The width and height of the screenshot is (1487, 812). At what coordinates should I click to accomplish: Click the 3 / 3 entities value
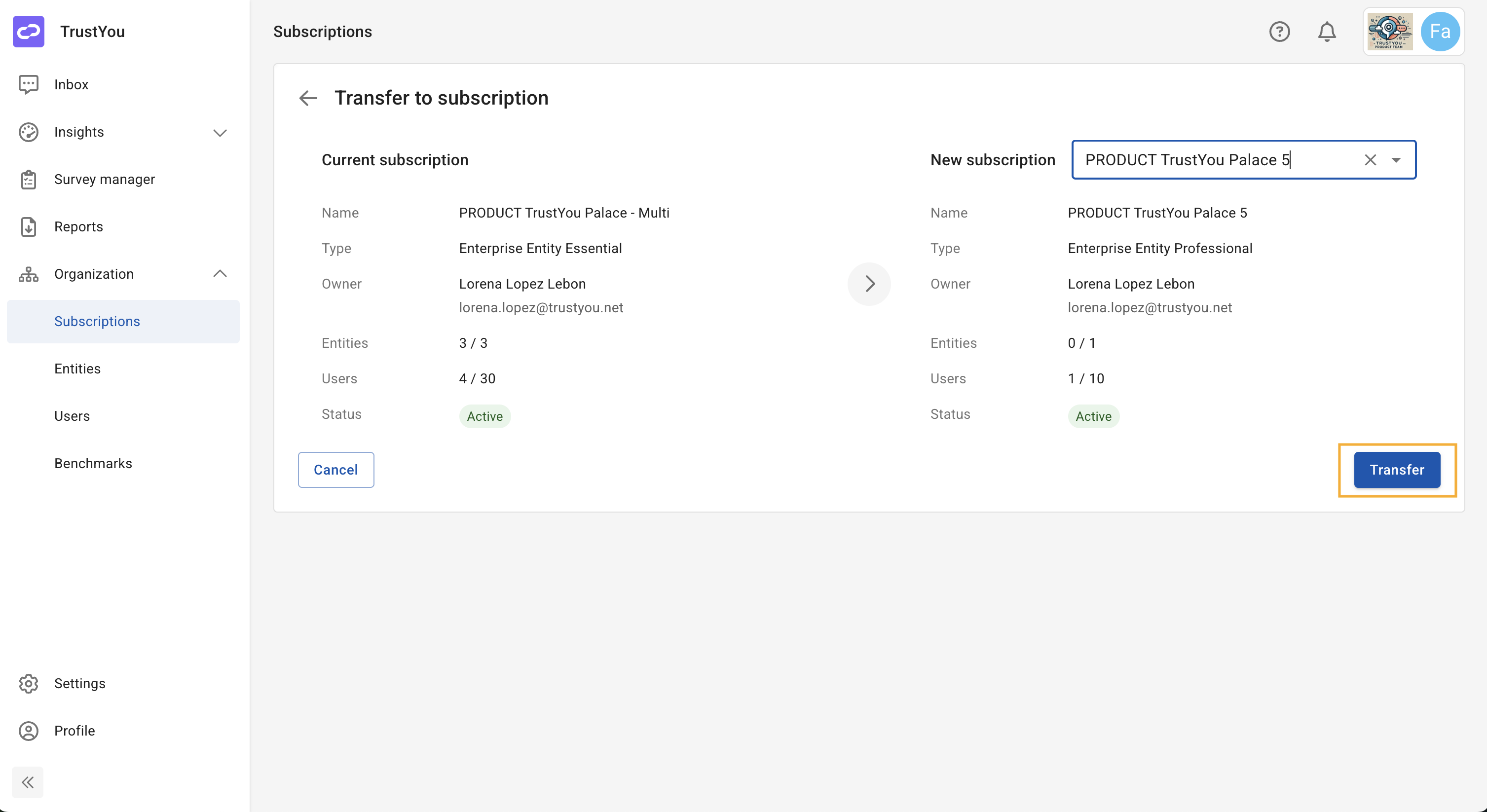pos(473,343)
